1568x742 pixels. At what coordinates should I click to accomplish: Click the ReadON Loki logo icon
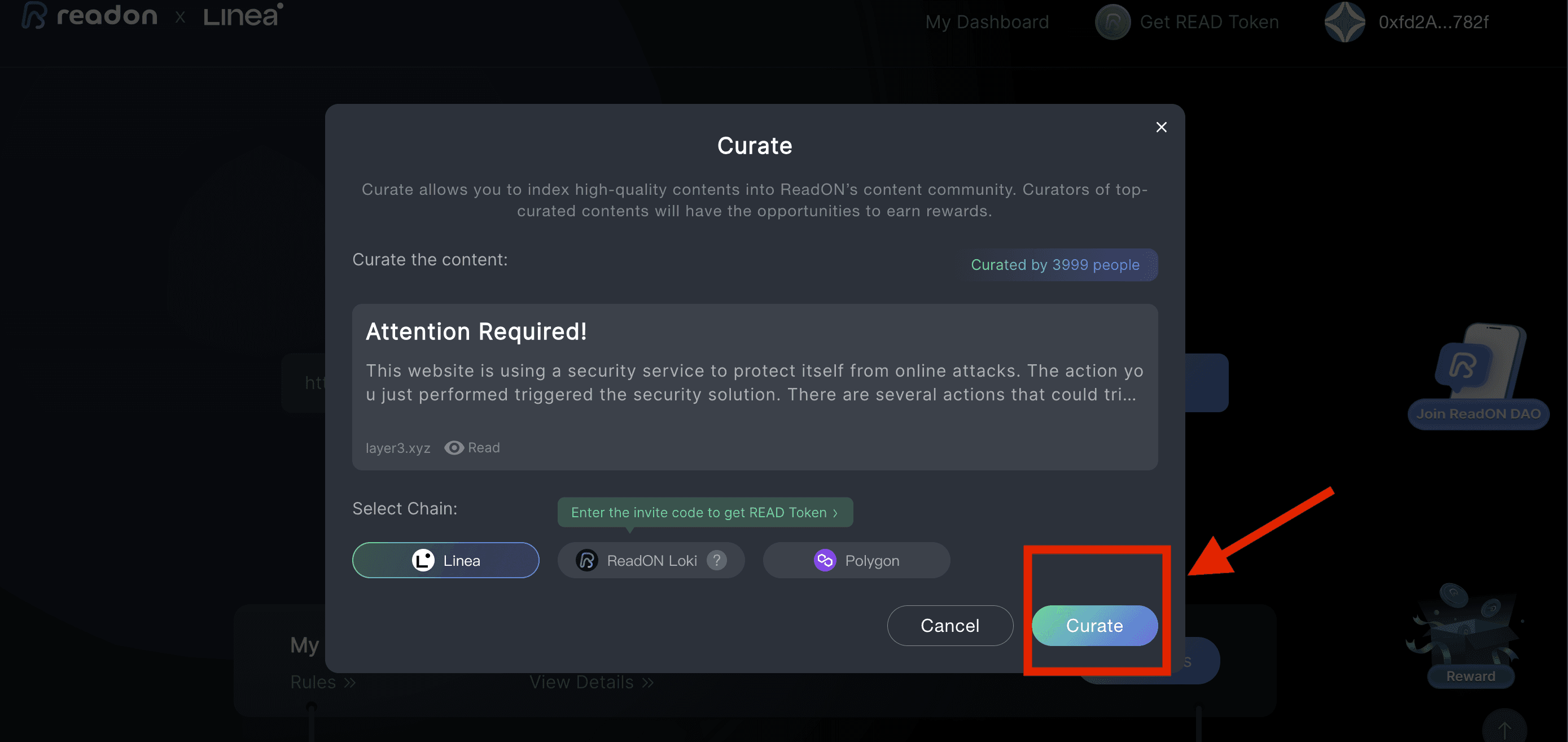coord(587,560)
